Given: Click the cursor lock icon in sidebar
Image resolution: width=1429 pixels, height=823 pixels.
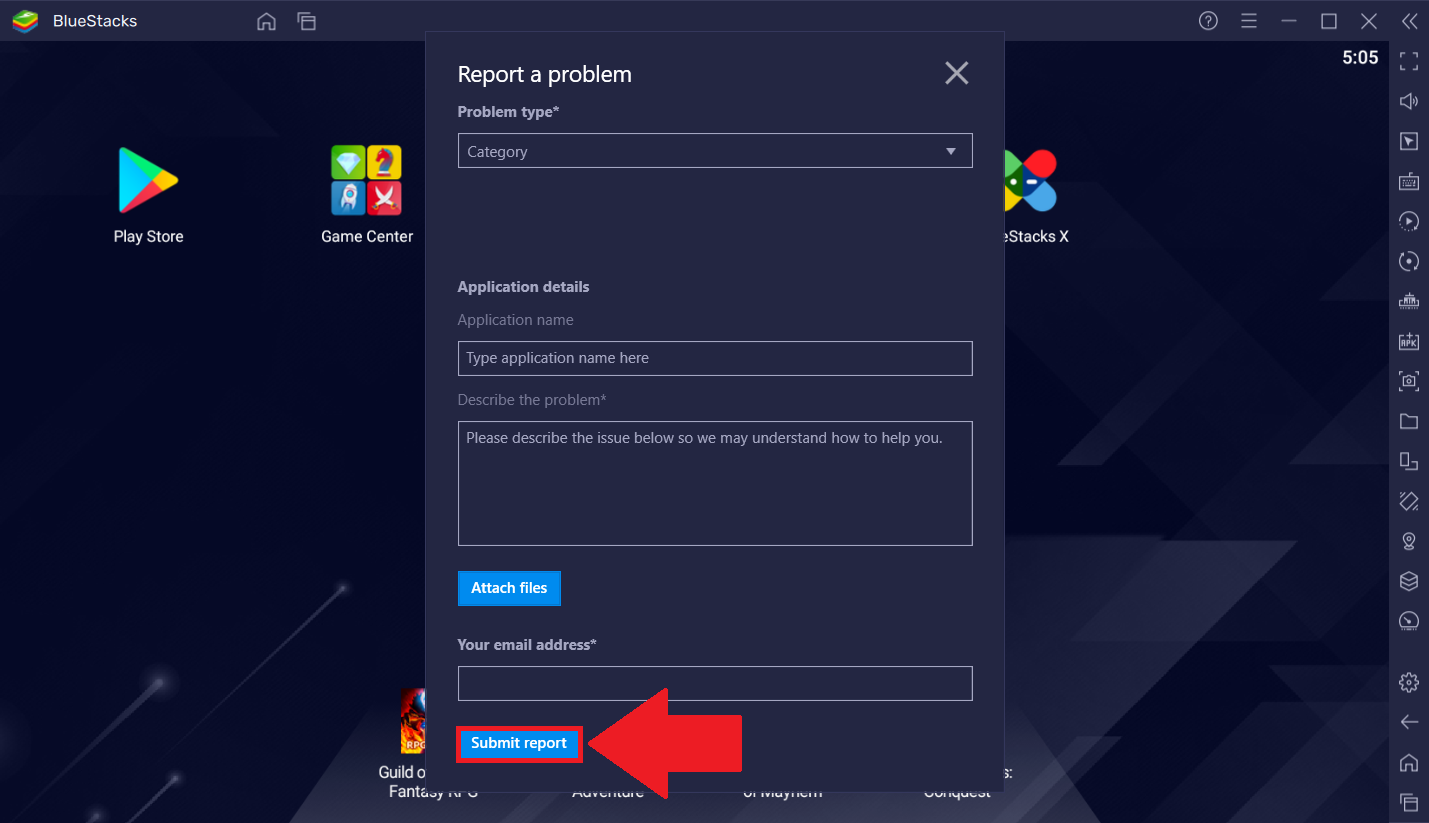Looking at the screenshot, I should coord(1409,141).
